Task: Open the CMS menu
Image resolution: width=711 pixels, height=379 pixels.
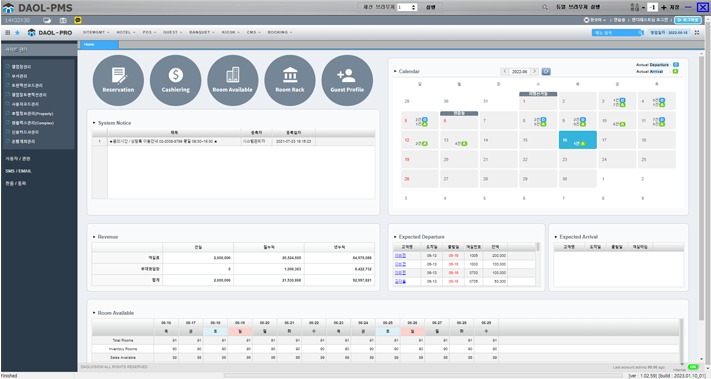Action: pos(253,33)
